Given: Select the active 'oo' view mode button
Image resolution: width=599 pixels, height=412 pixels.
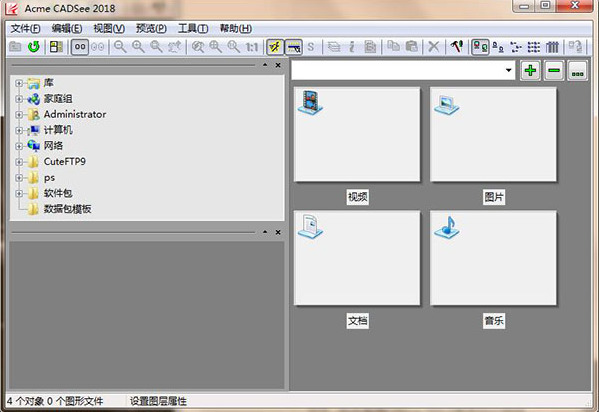Looking at the screenshot, I should (80, 47).
